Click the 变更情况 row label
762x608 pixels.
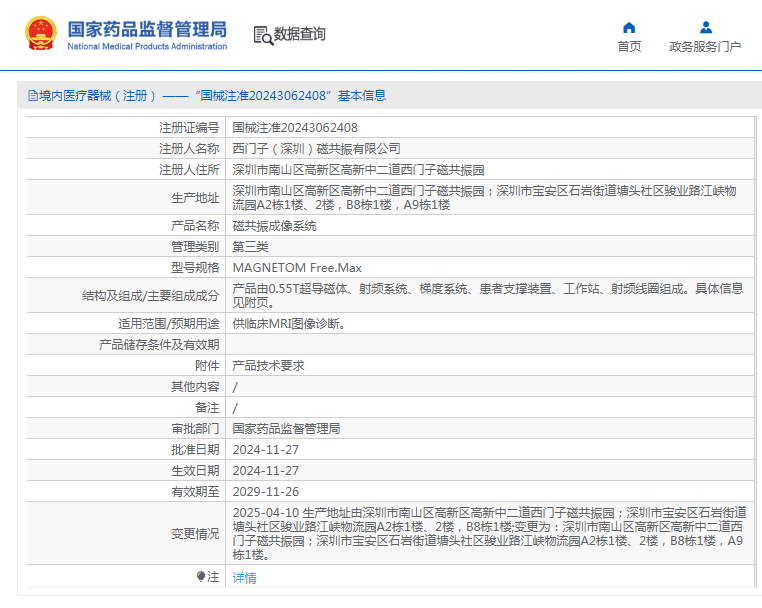(x=194, y=534)
